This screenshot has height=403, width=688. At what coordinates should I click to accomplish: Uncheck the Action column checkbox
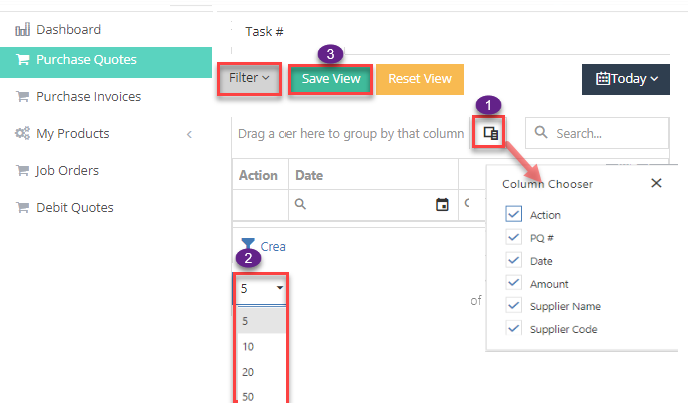[x=514, y=214]
